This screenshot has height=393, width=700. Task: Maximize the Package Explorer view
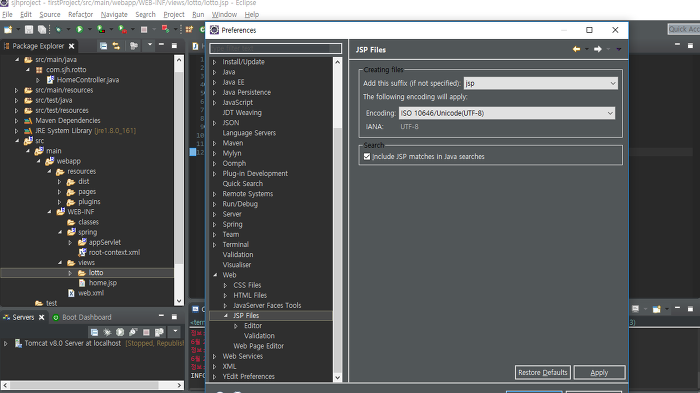(x=174, y=46)
